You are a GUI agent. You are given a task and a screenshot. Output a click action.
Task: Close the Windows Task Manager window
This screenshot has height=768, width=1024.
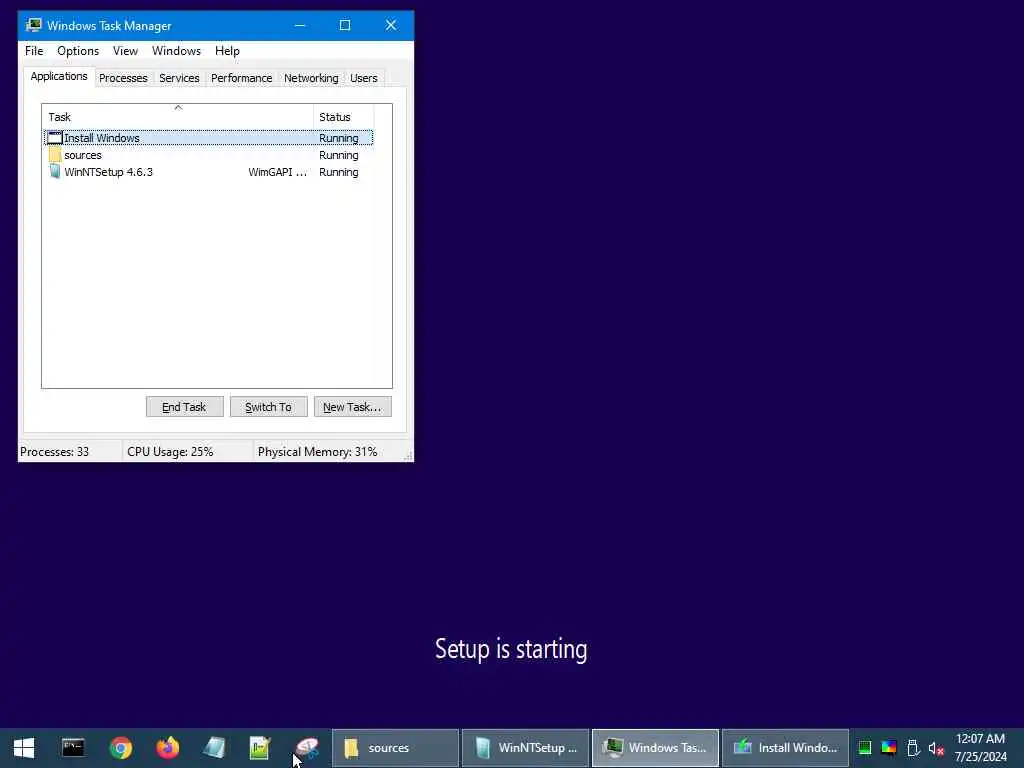click(x=391, y=25)
